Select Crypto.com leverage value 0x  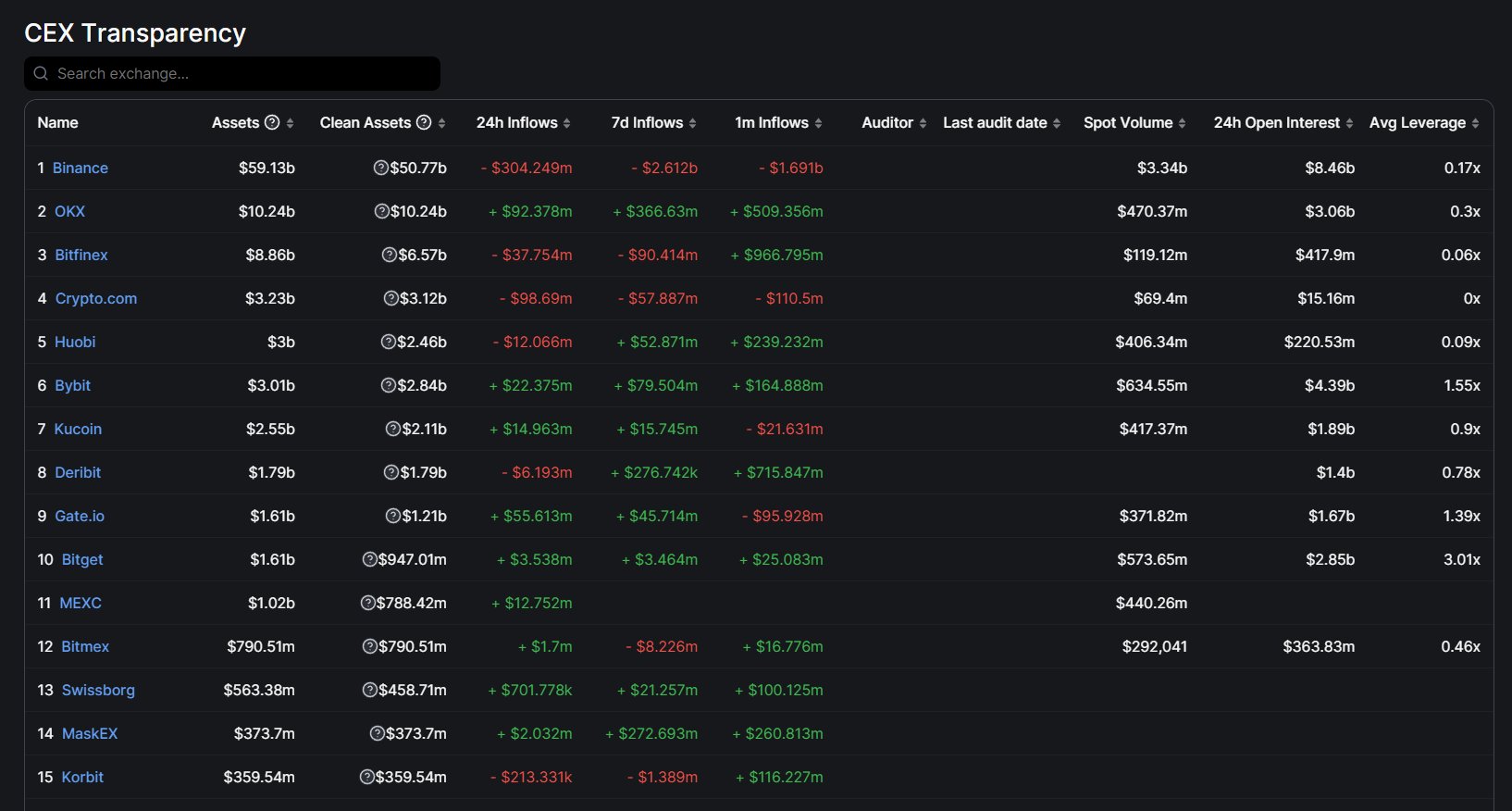coord(1472,298)
